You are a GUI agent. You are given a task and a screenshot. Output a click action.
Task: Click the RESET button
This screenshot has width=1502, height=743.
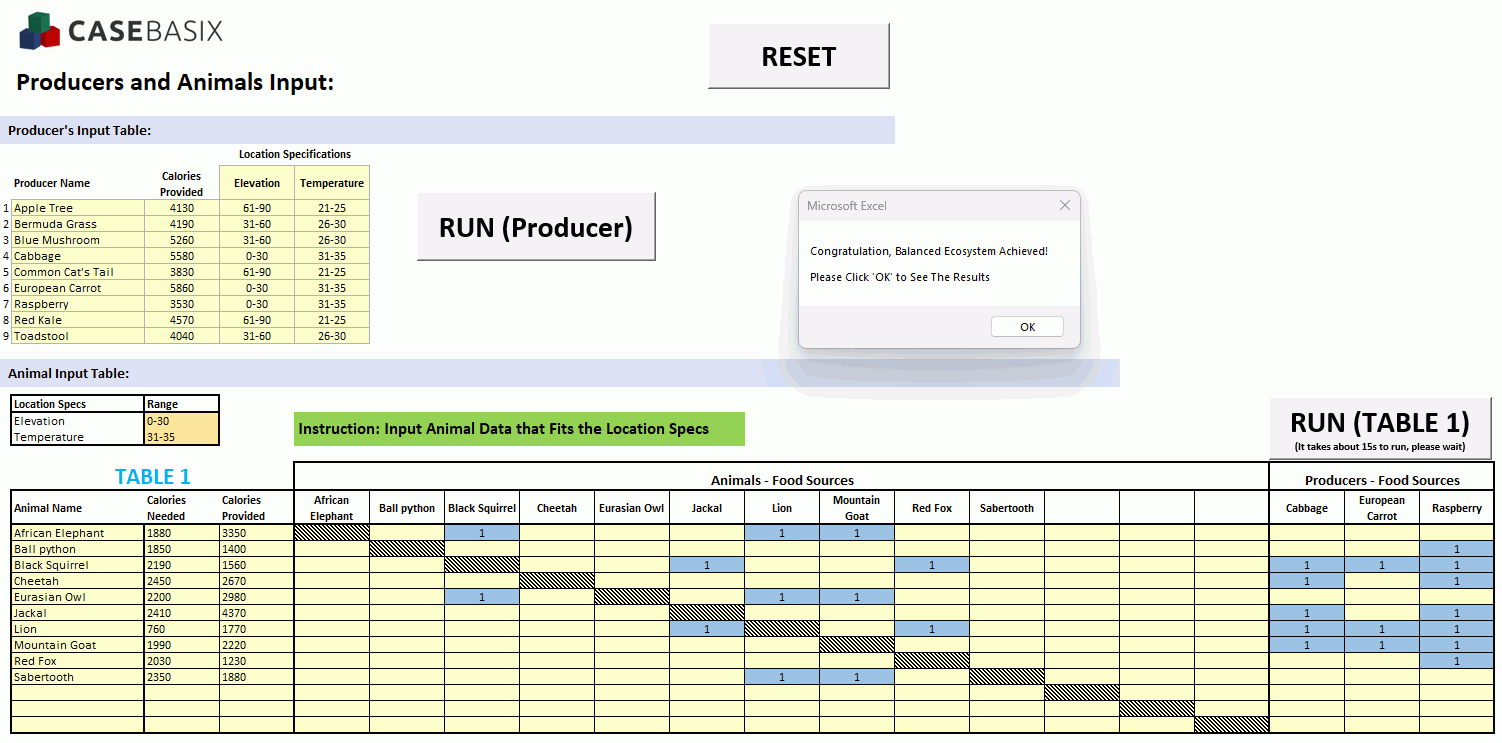click(798, 56)
